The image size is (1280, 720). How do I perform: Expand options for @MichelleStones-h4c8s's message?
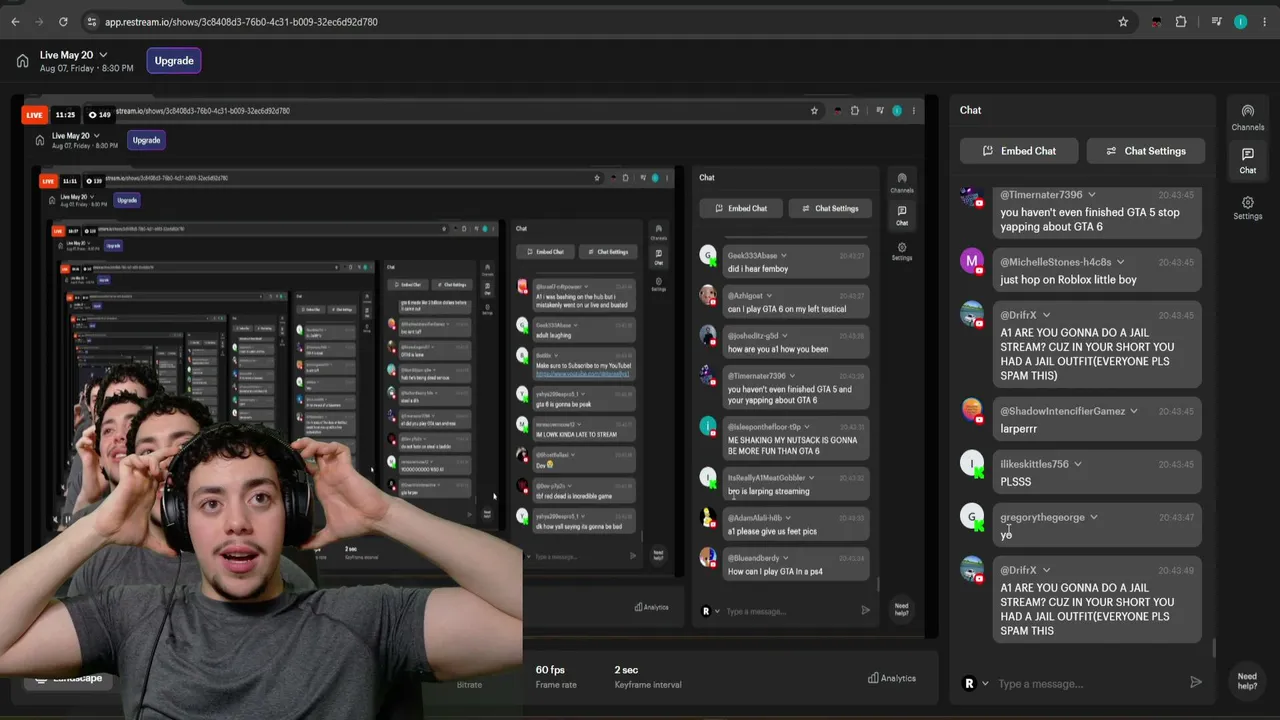pyautogui.click(x=1120, y=262)
